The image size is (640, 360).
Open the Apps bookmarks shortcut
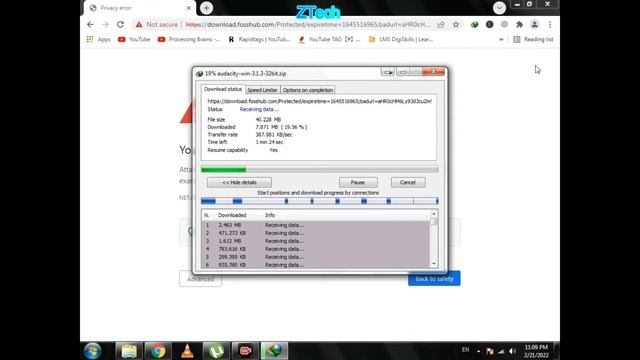tap(99, 39)
